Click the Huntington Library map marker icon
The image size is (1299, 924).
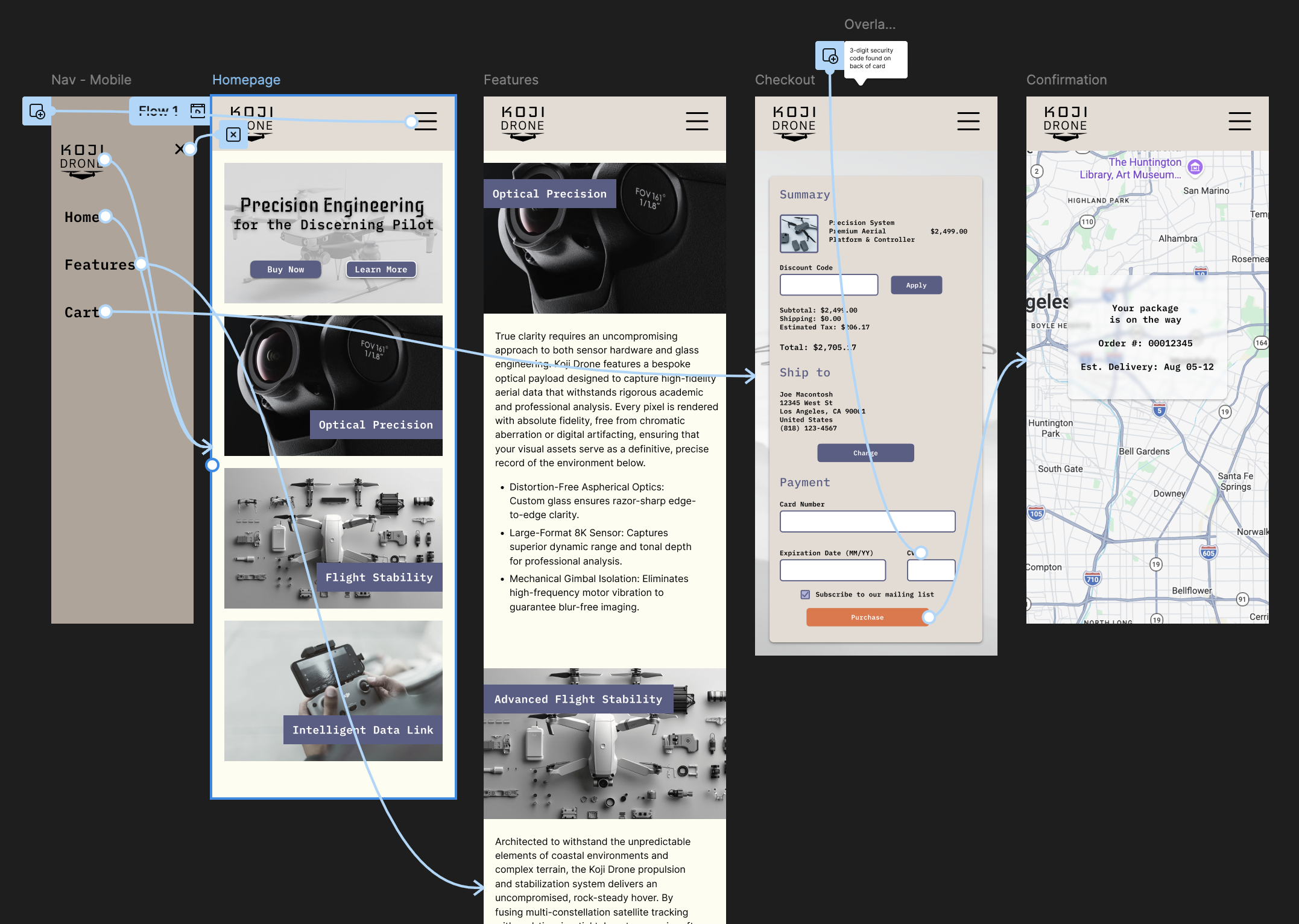(1195, 167)
